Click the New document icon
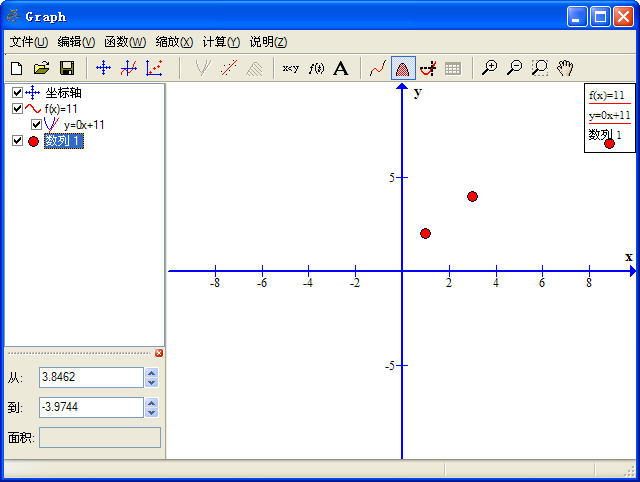This screenshot has height=482, width=640. pos(16,68)
